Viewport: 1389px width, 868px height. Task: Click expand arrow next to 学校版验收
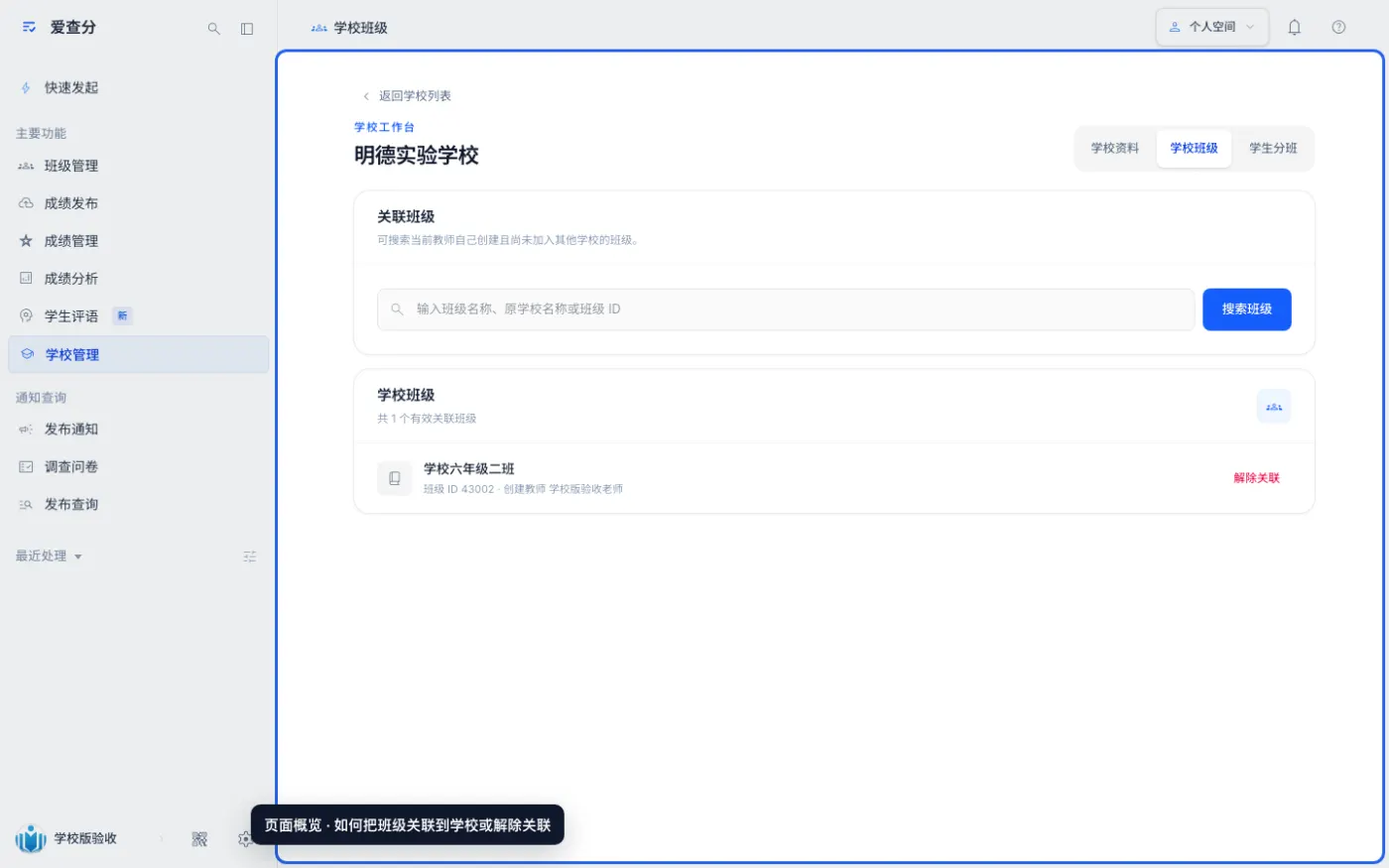click(x=162, y=839)
